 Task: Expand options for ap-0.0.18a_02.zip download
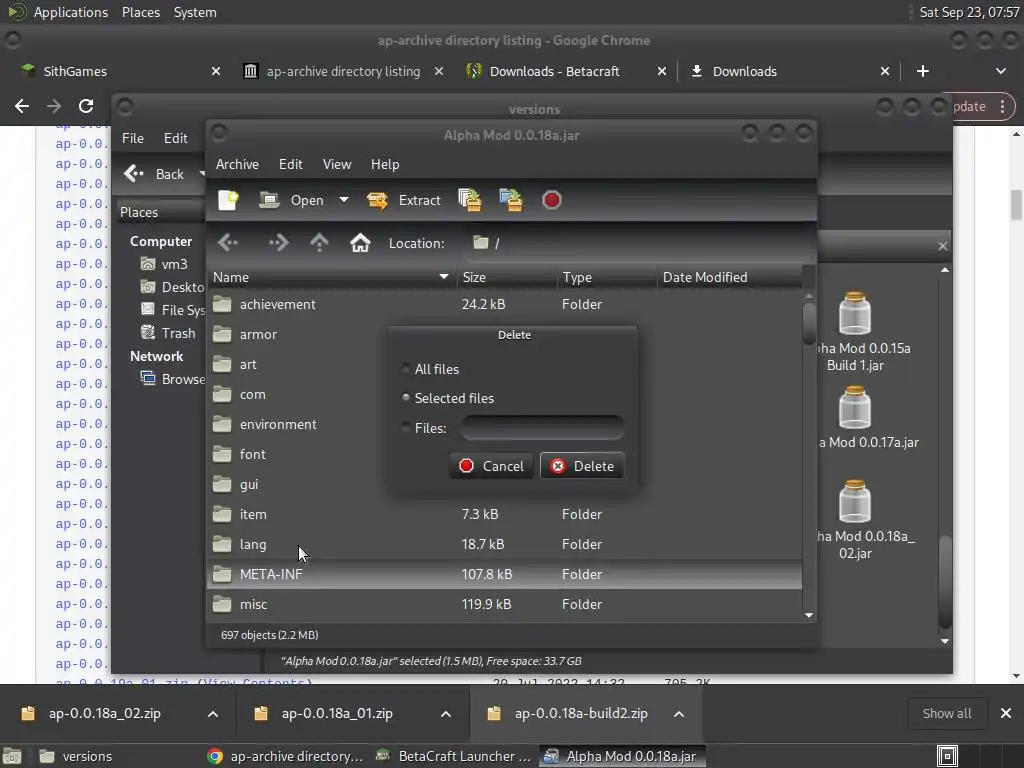[213, 714]
